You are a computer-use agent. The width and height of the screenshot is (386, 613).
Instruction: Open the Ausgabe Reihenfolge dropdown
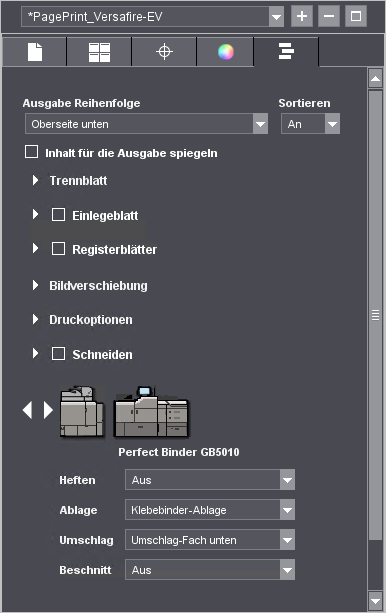tap(147, 124)
